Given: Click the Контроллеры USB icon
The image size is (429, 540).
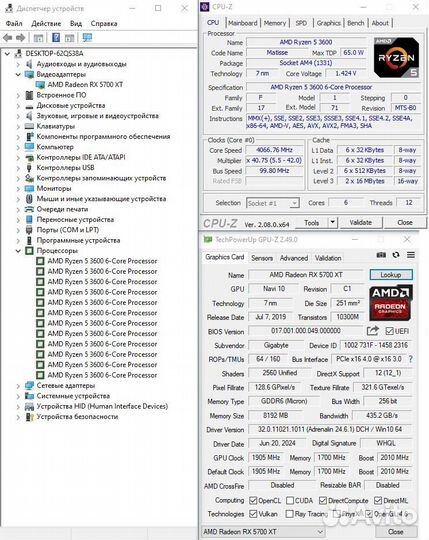Looking at the screenshot, I should point(30,168).
